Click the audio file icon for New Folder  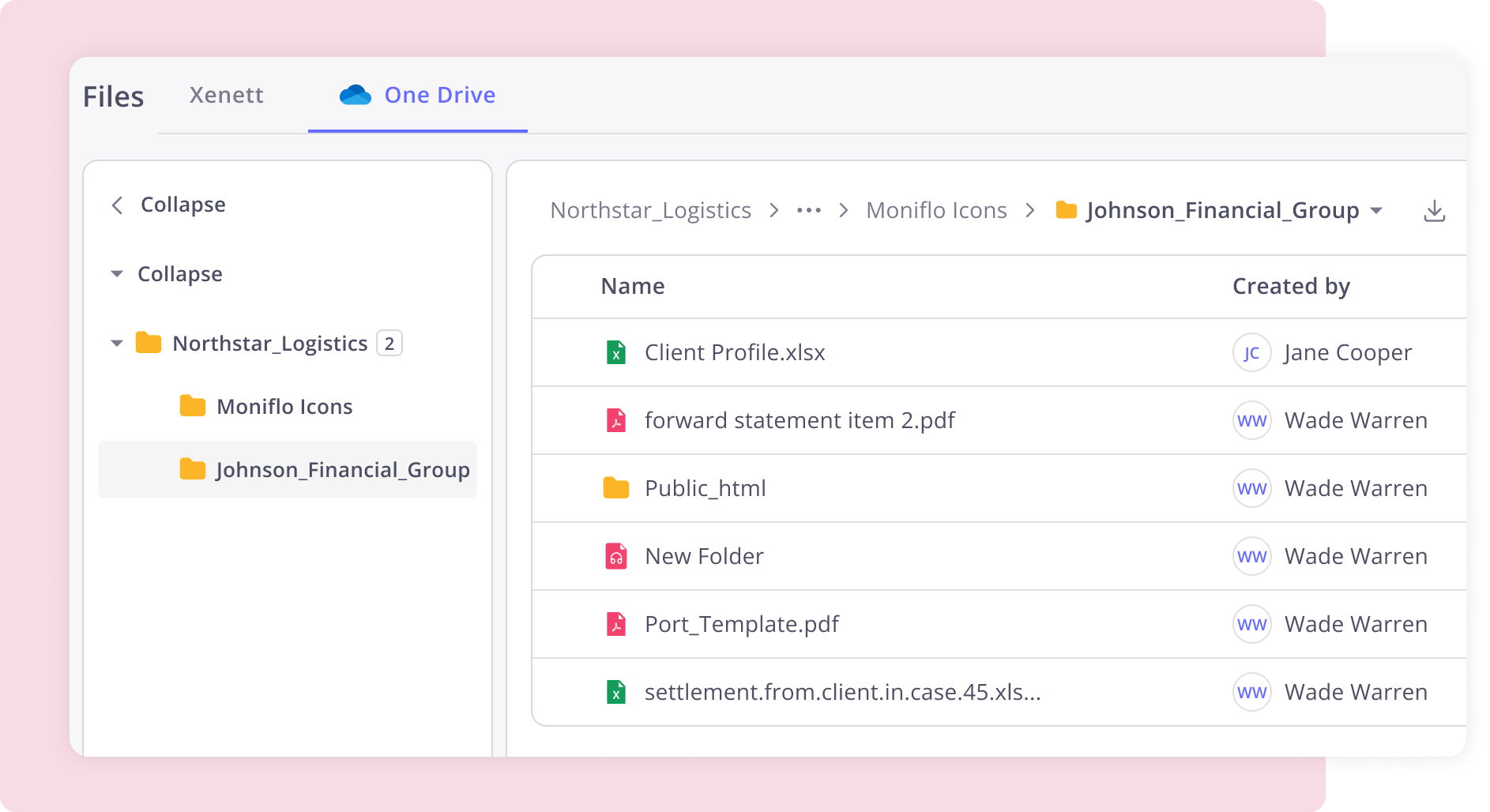(616, 556)
